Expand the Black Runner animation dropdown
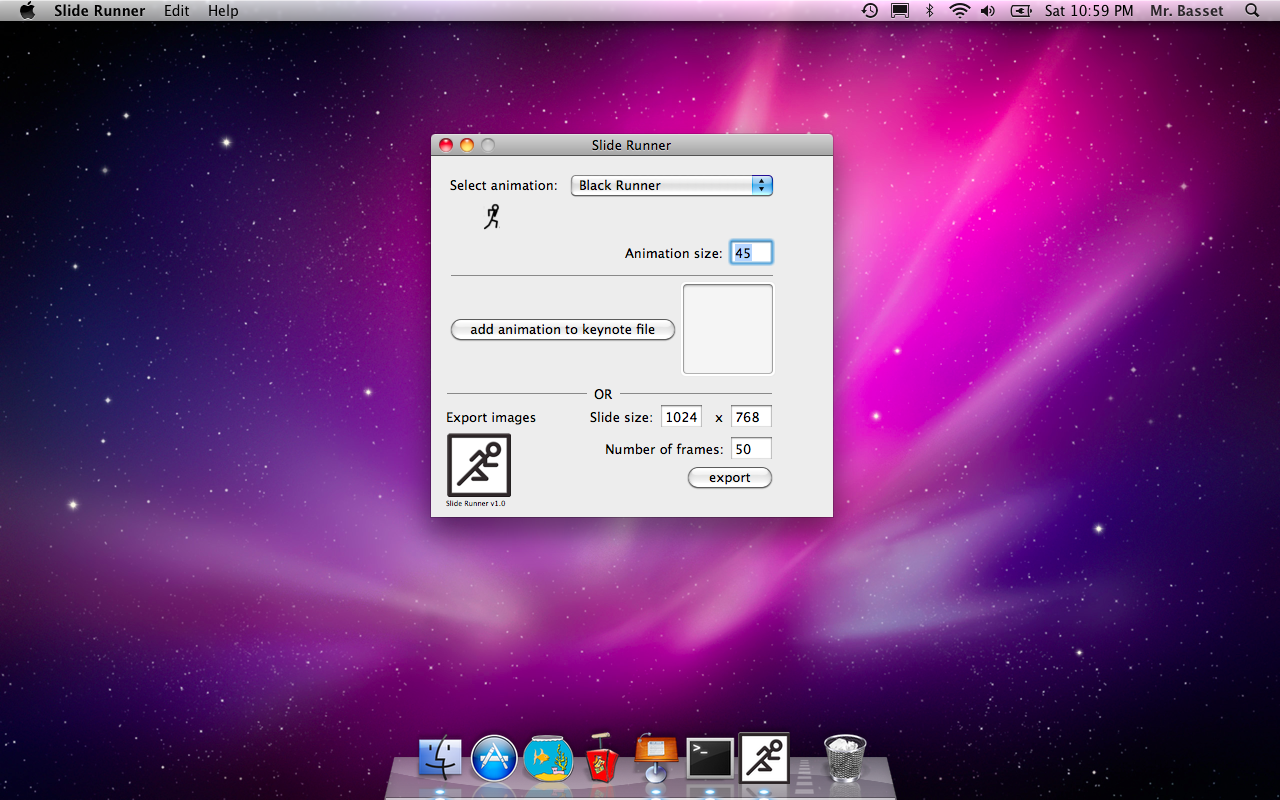 671,185
